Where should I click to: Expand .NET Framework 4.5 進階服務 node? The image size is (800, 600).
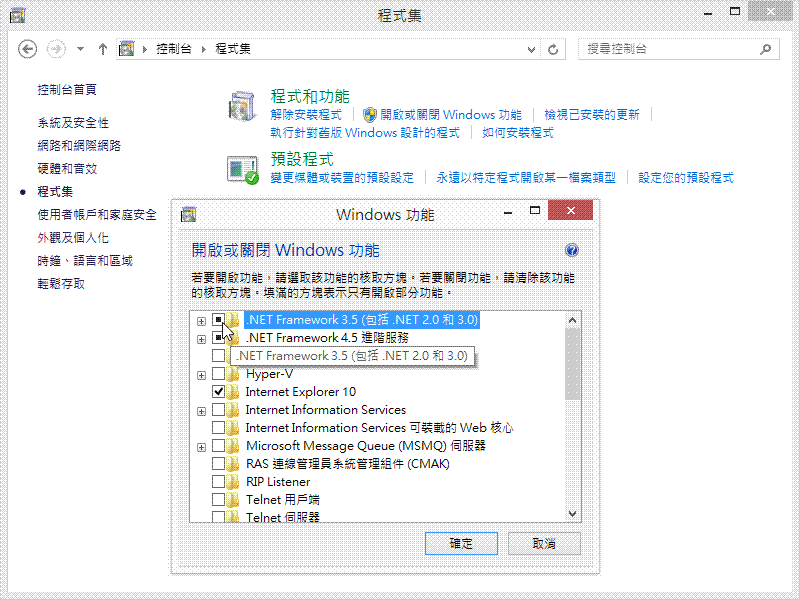click(202, 339)
